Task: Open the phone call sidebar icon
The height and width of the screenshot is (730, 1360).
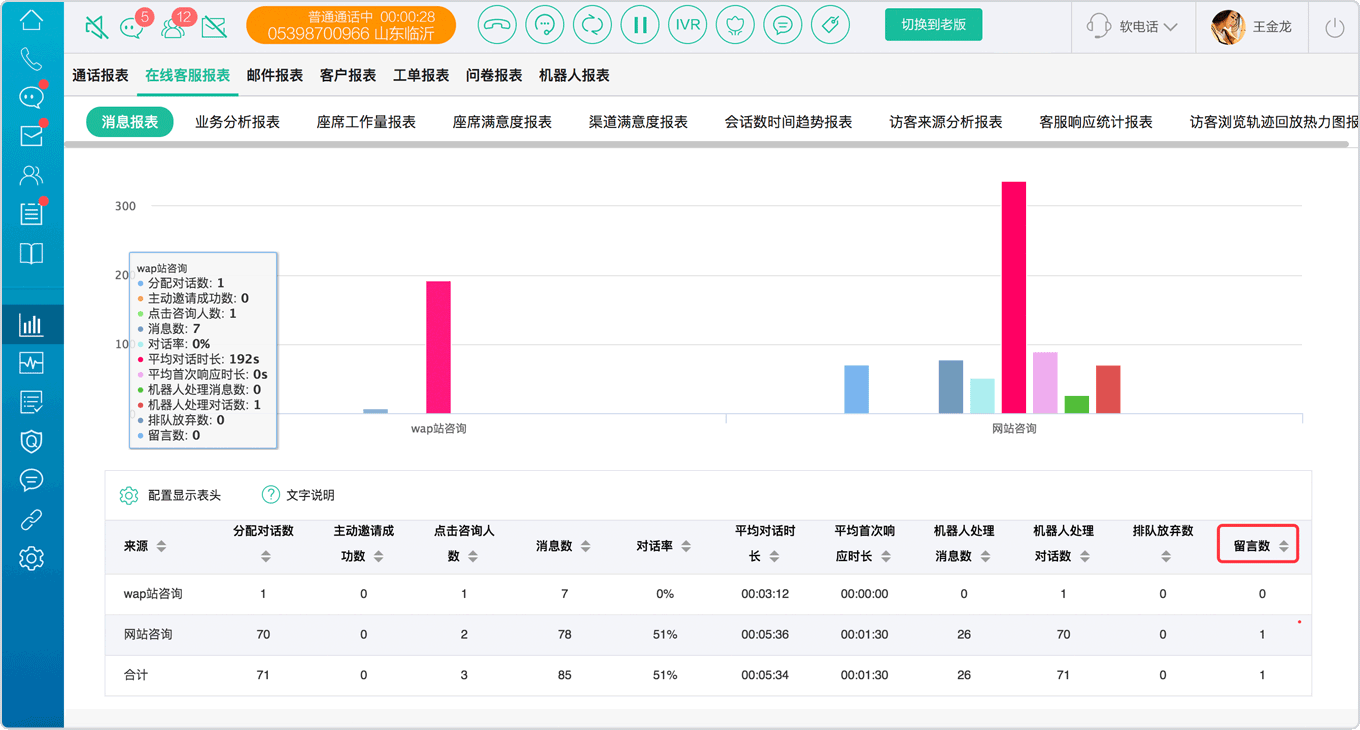Action: [x=31, y=58]
